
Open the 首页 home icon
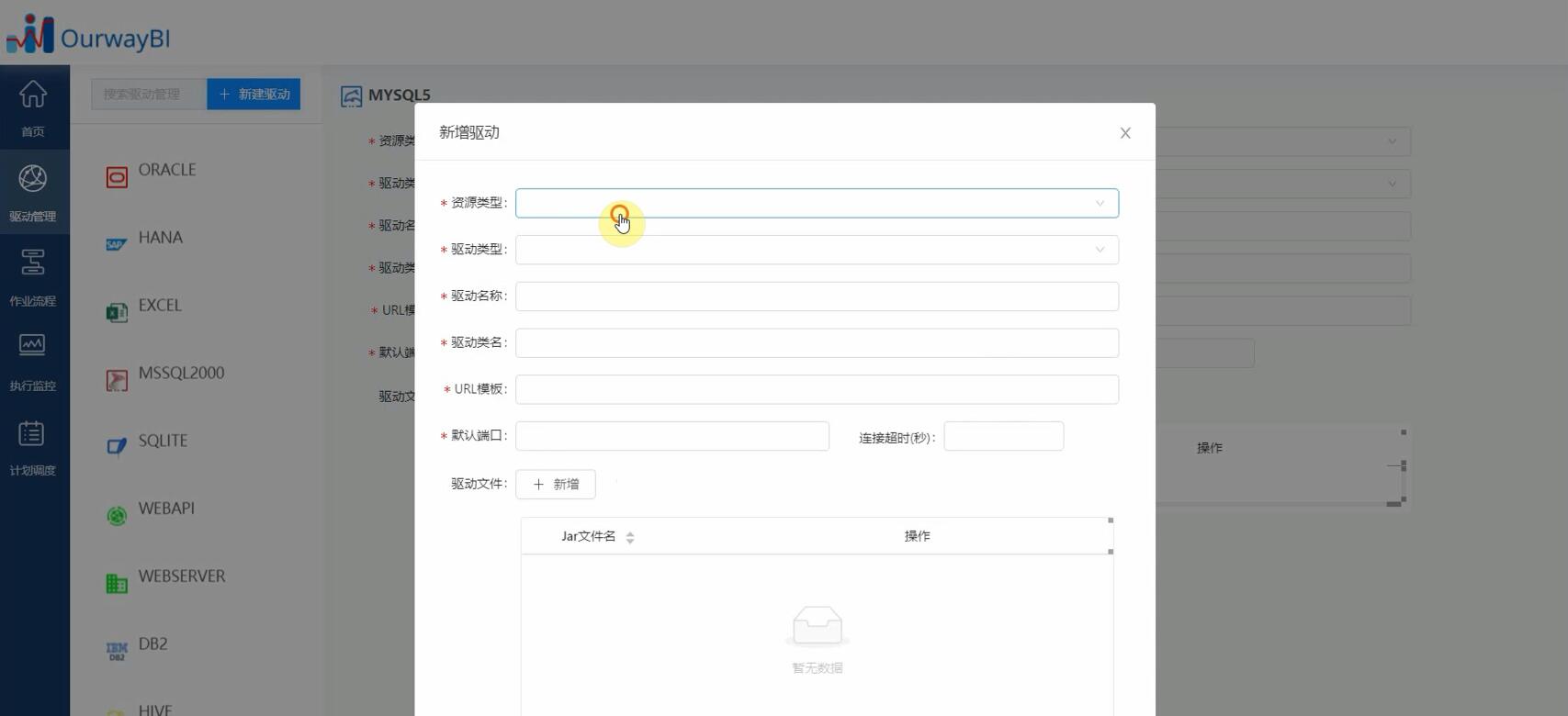[33, 94]
